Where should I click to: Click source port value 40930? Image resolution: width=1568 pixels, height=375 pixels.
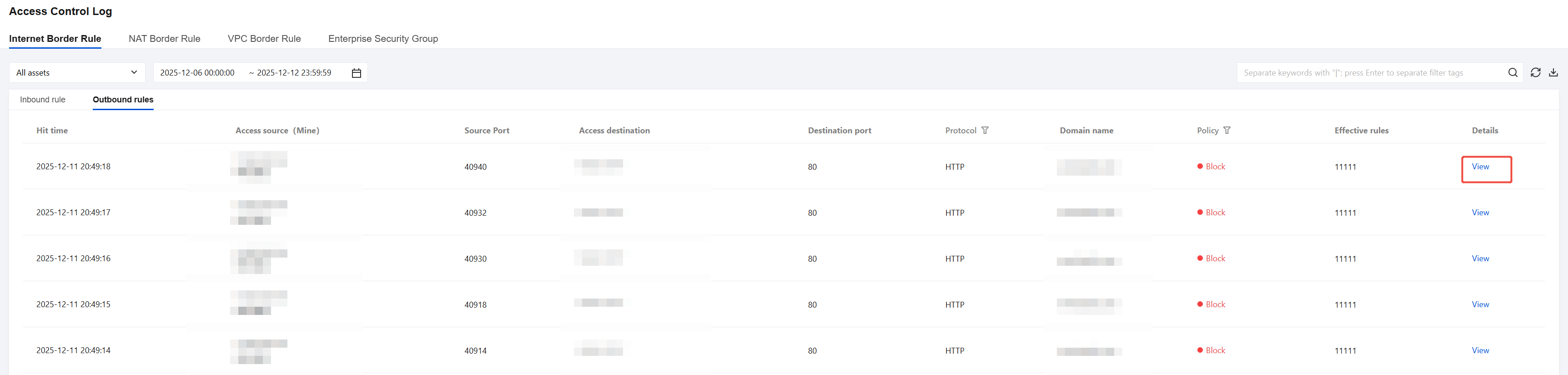point(475,259)
